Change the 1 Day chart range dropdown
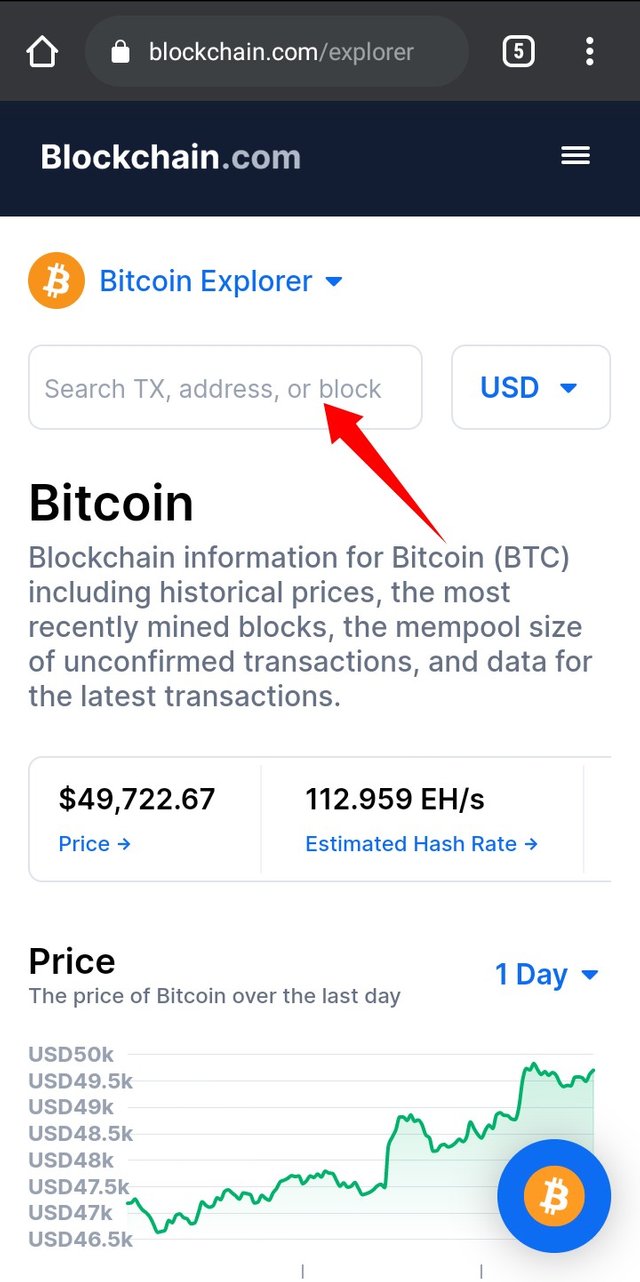The image size is (640, 1282). tap(546, 974)
